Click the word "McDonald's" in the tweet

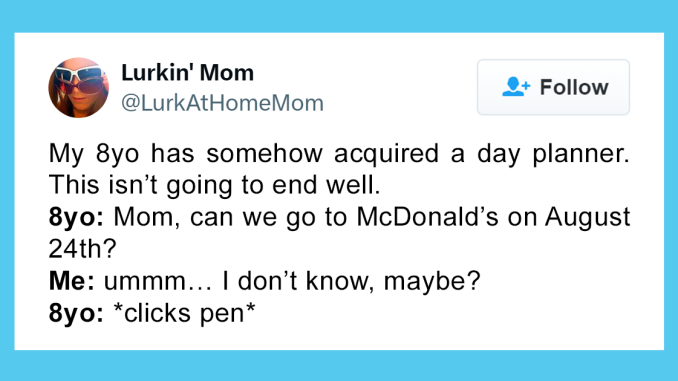point(428,216)
